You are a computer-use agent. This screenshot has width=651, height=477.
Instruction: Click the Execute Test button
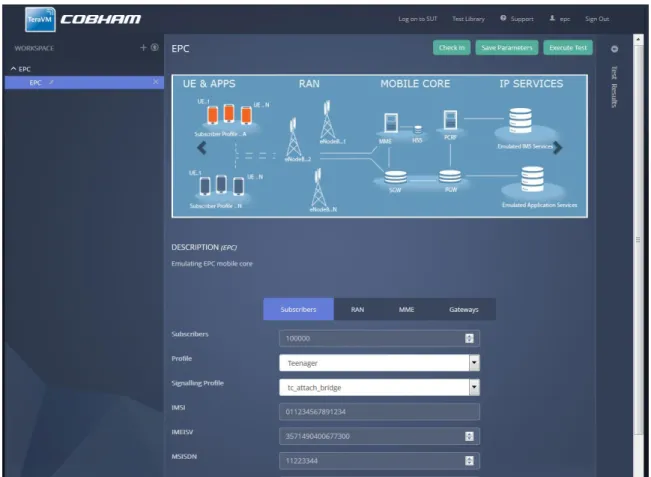pos(568,48)
